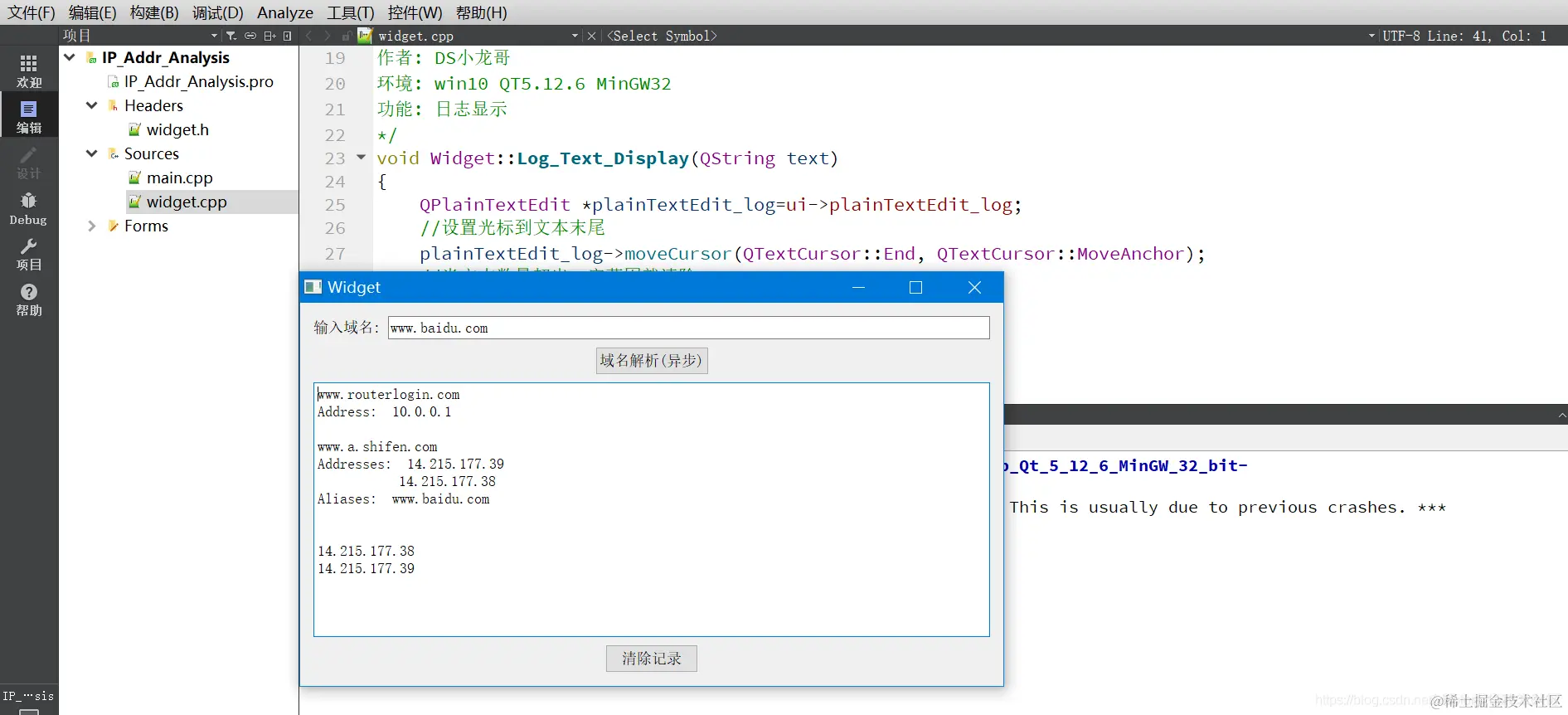The image size is (1568, 715).
Task: Click the 'Aliases: www.baidu.com' log line
Action: click(404, 499)
